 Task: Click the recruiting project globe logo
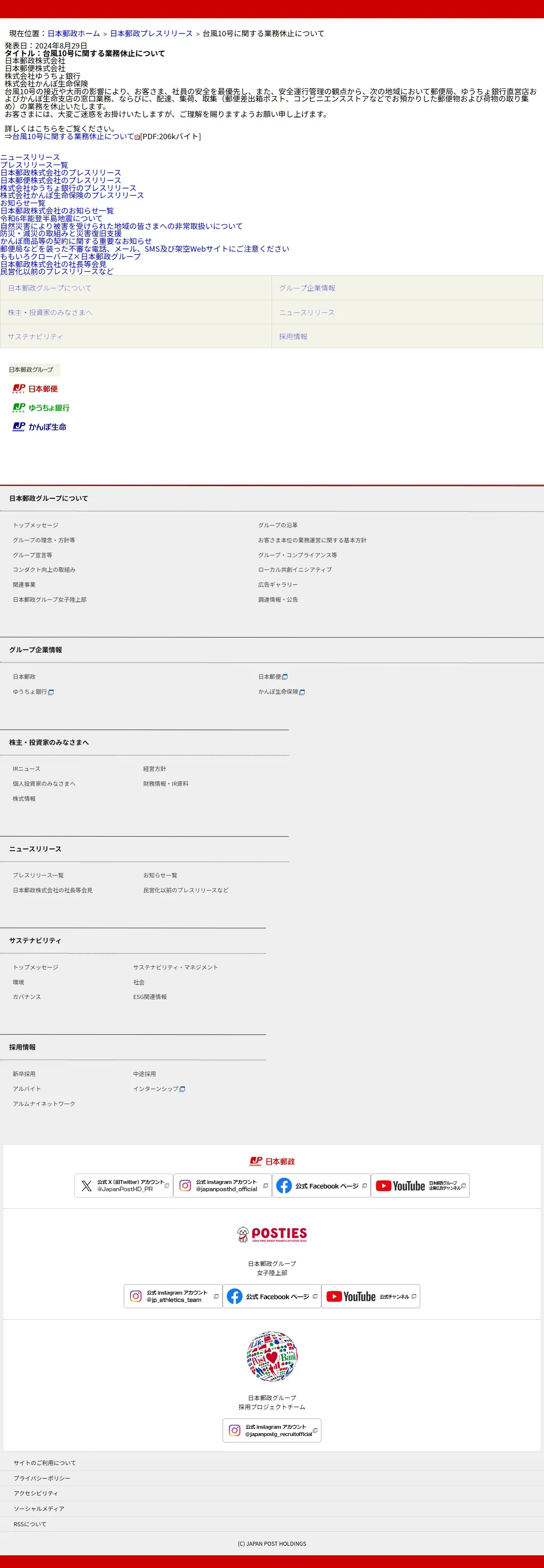(x=272, y=1356)
